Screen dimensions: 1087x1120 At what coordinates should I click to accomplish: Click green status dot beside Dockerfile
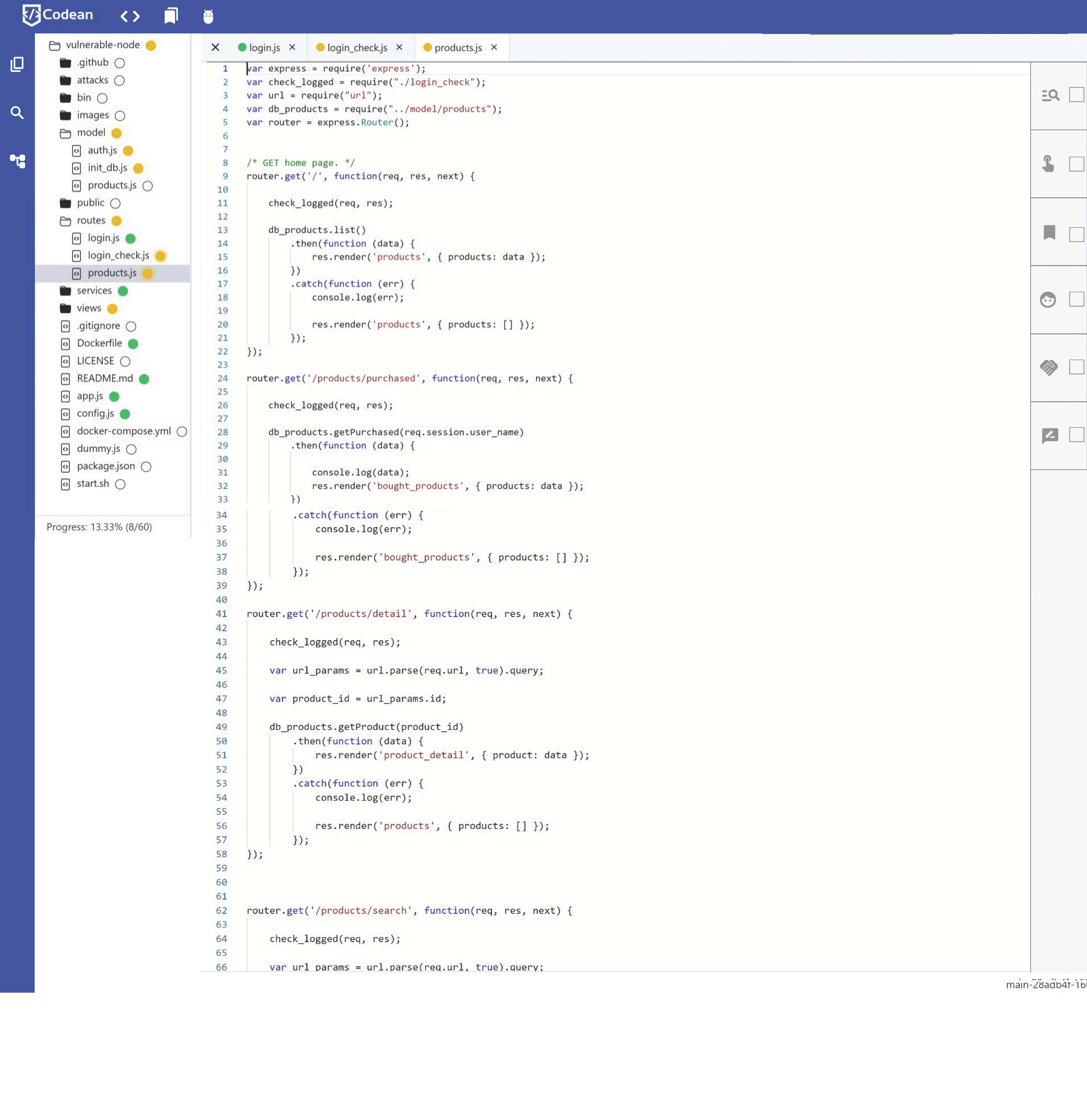[133, 344]
